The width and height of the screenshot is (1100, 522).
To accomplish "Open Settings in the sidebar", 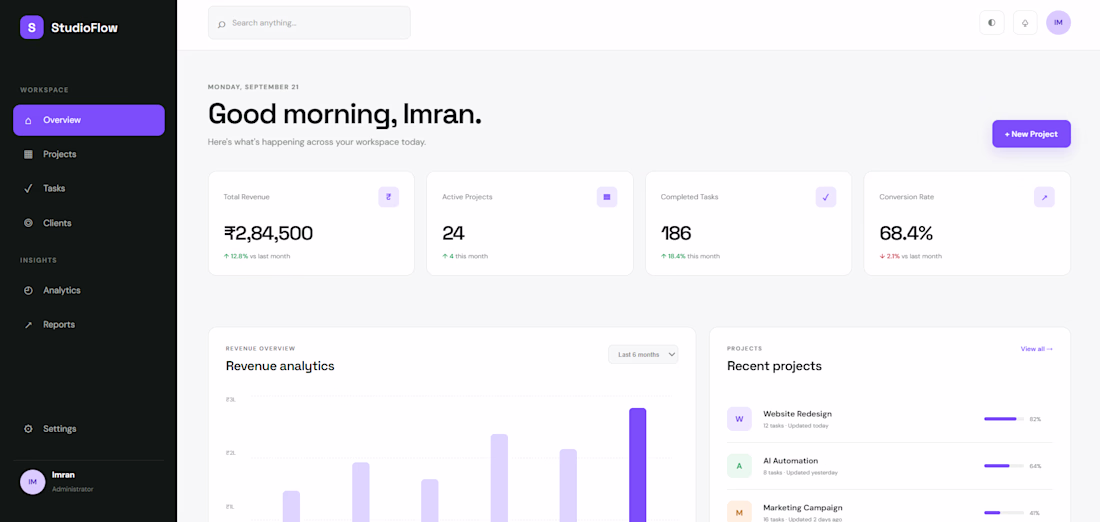I will point(89,429).
